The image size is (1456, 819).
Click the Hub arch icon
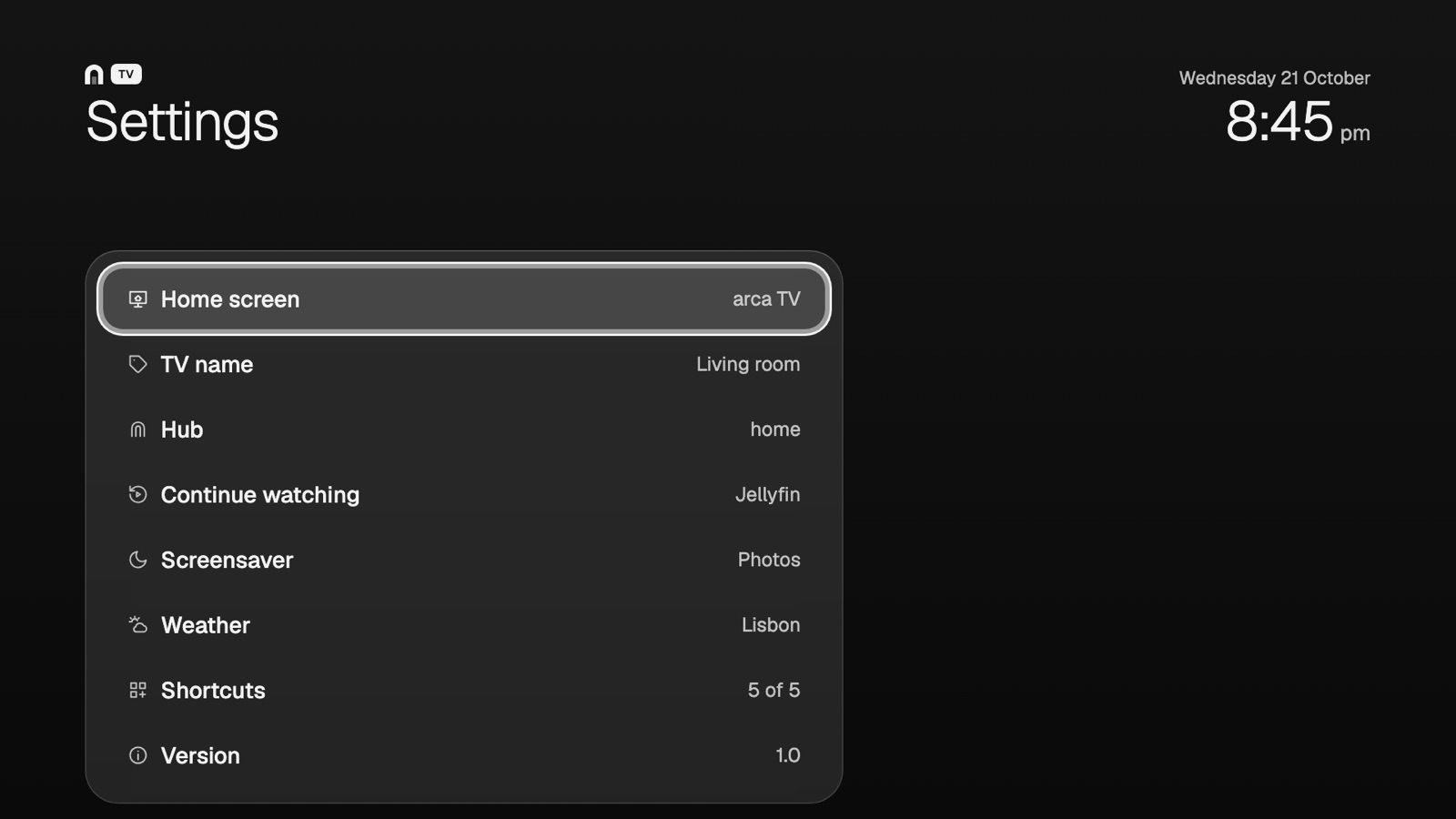pyautogui.click(x=137, y=430)
